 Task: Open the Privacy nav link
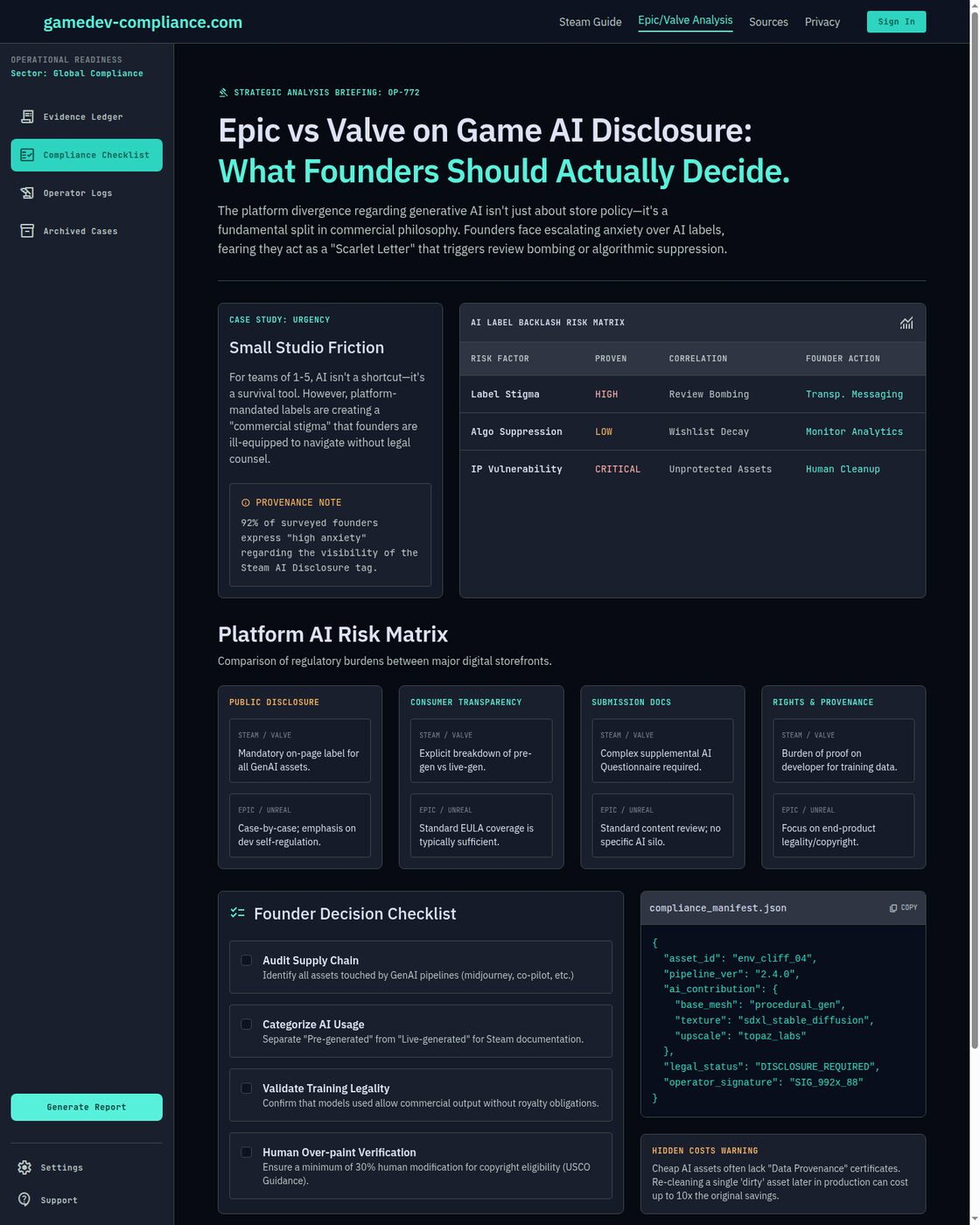(x=822, y=22)
